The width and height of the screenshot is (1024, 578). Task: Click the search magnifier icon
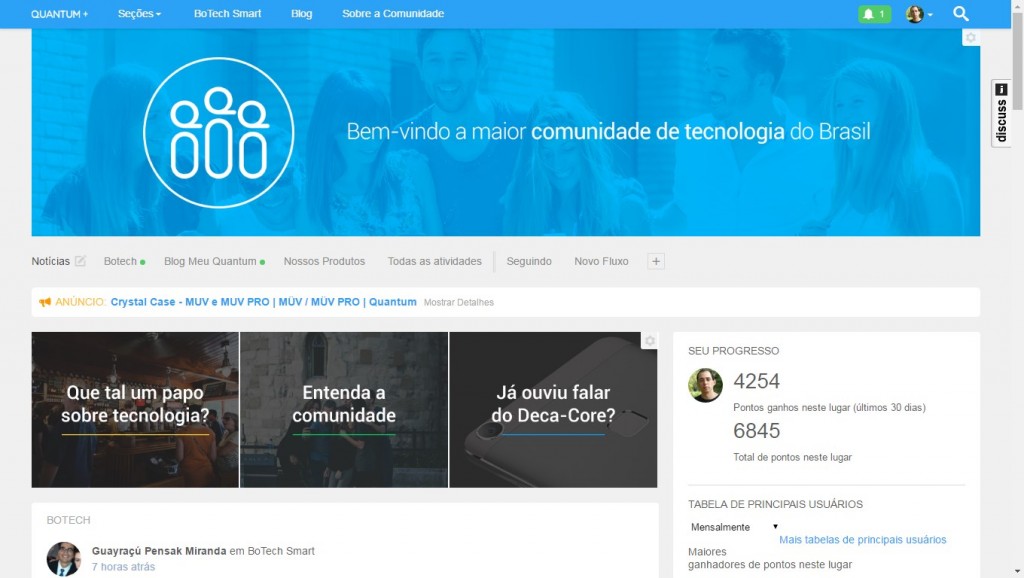tap(961, 14)
